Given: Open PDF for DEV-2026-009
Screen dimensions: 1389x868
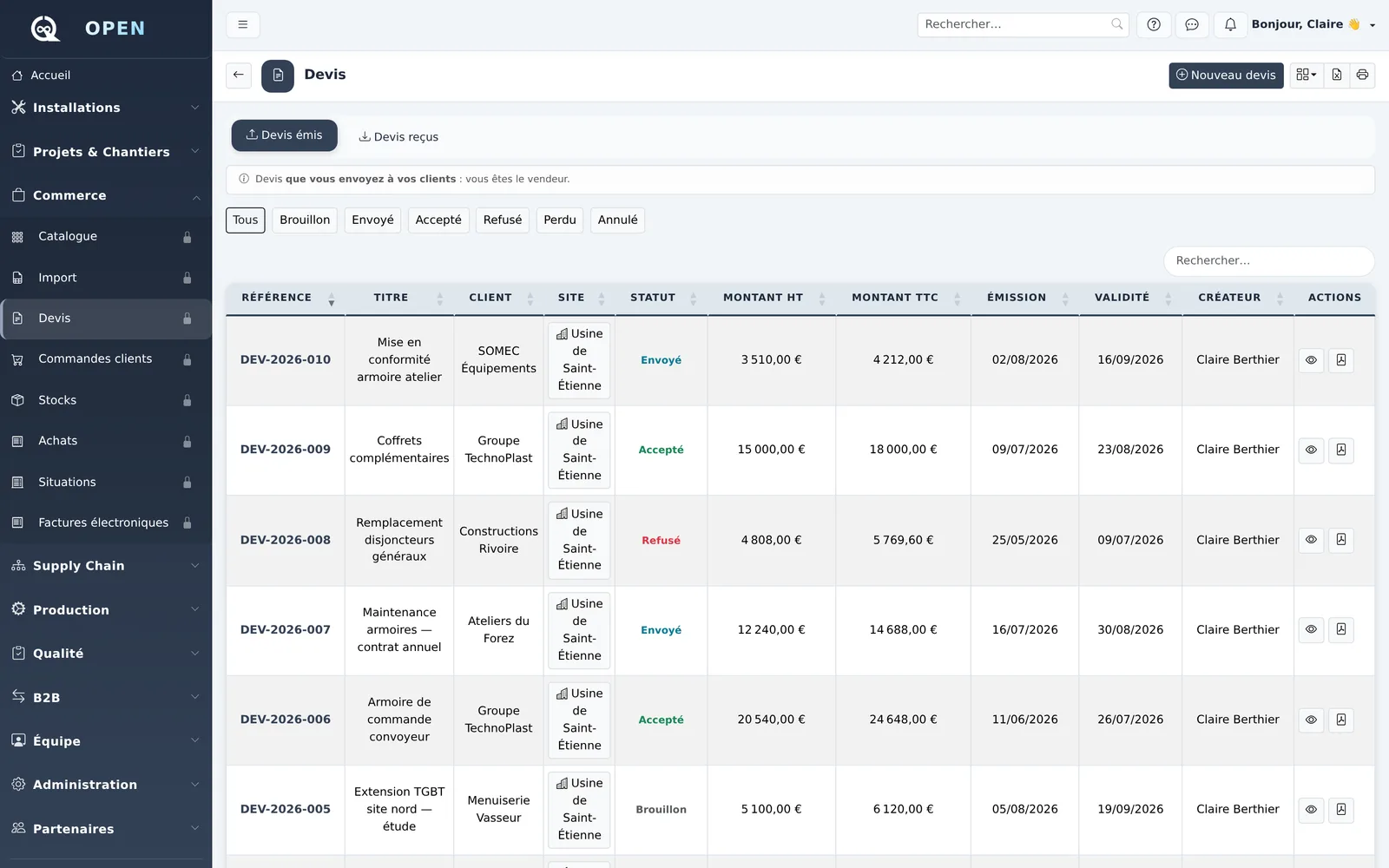Looking at the screenshot, I should pyautogui.click(x=1341, y=450).
